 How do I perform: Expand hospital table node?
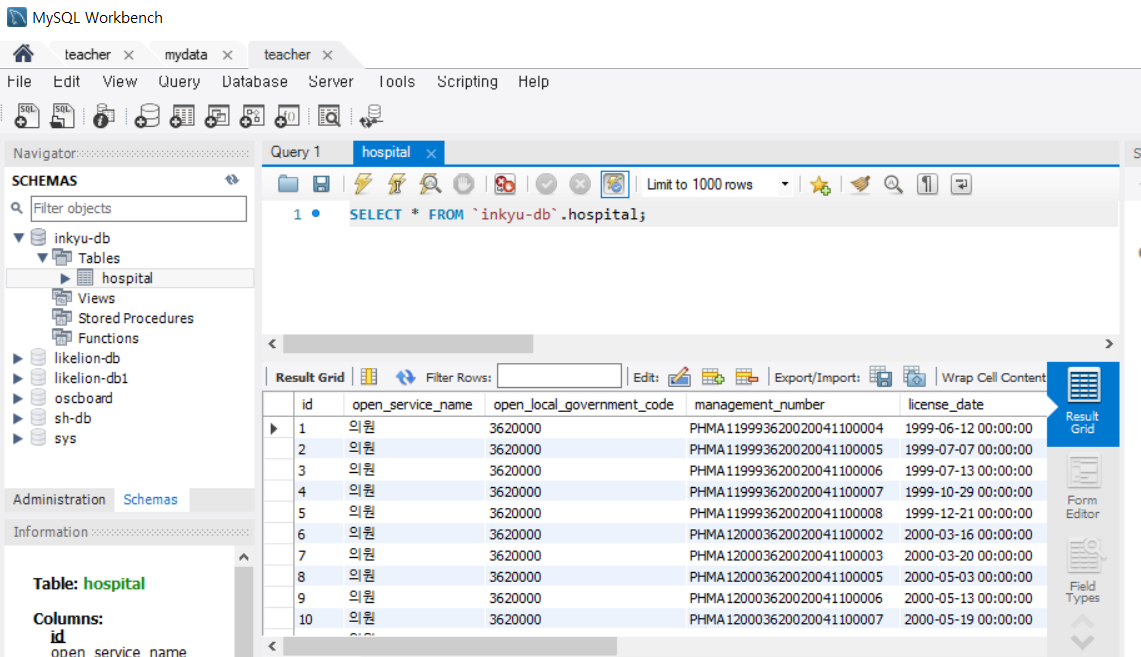65,278
